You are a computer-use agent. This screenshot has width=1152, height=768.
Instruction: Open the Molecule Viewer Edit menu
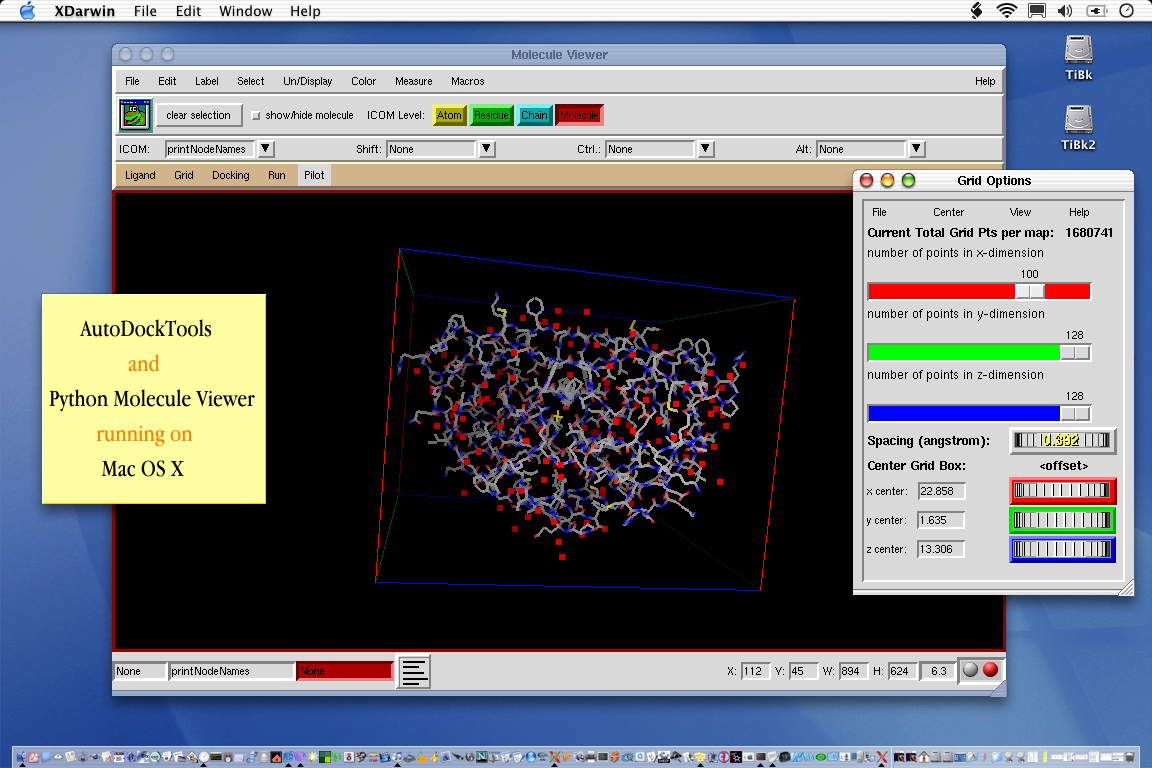click(168, 82)
